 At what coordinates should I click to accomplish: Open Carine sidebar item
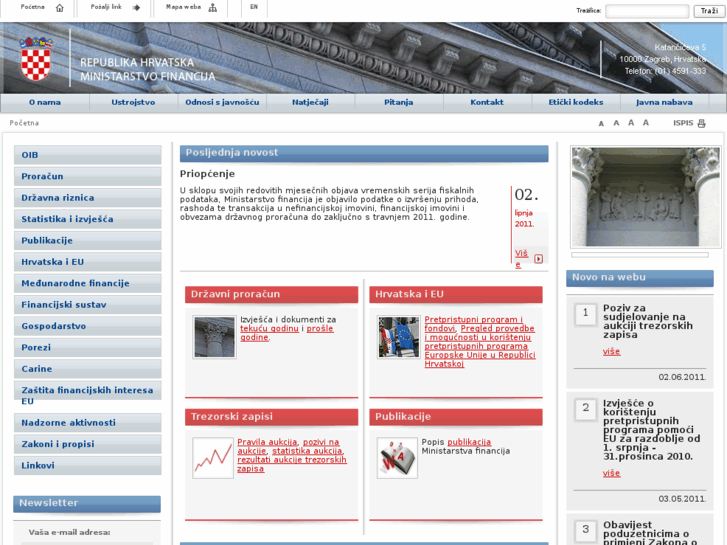point(88,369)
